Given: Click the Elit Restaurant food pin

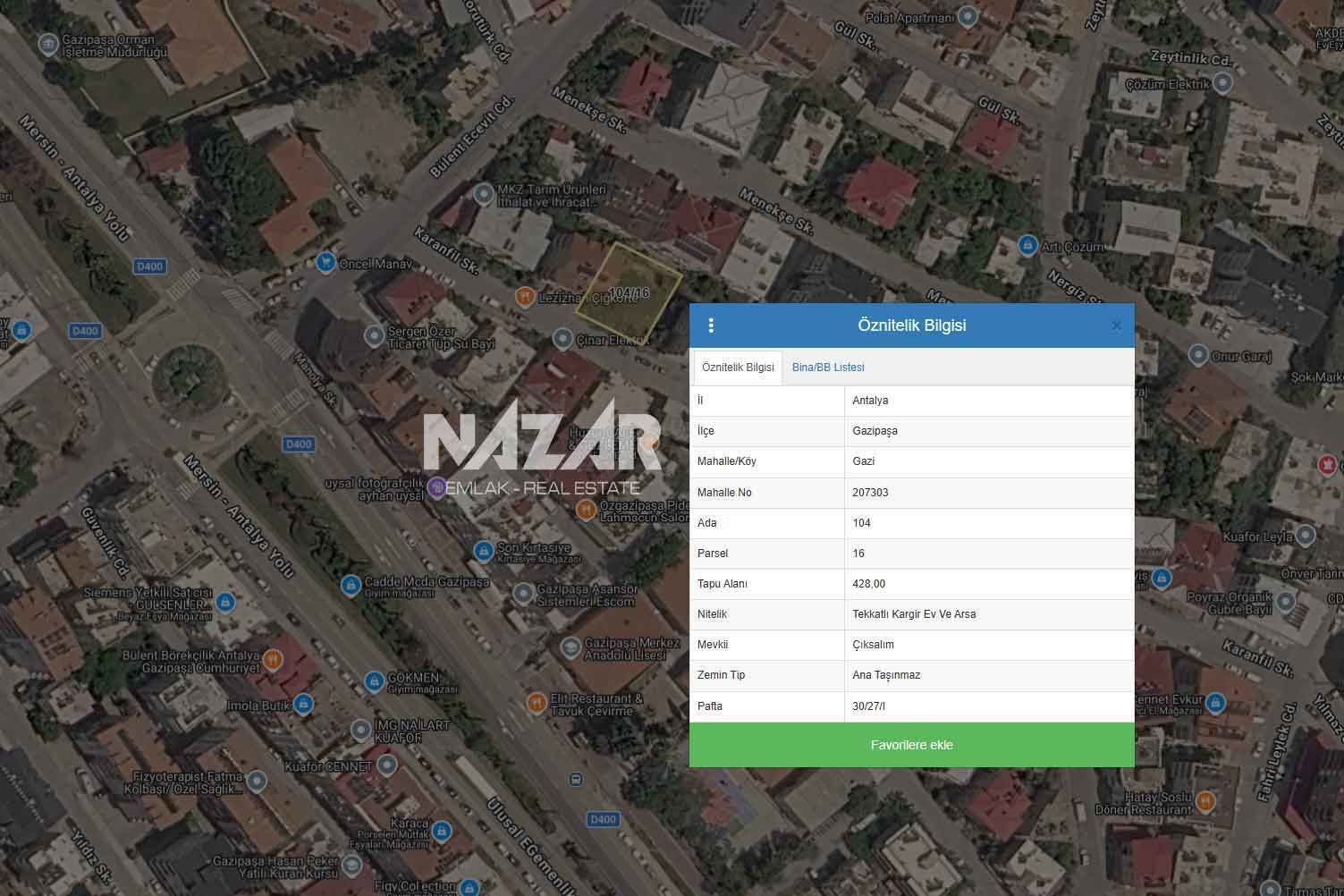Looking at the screenshot, I should 537,702.
